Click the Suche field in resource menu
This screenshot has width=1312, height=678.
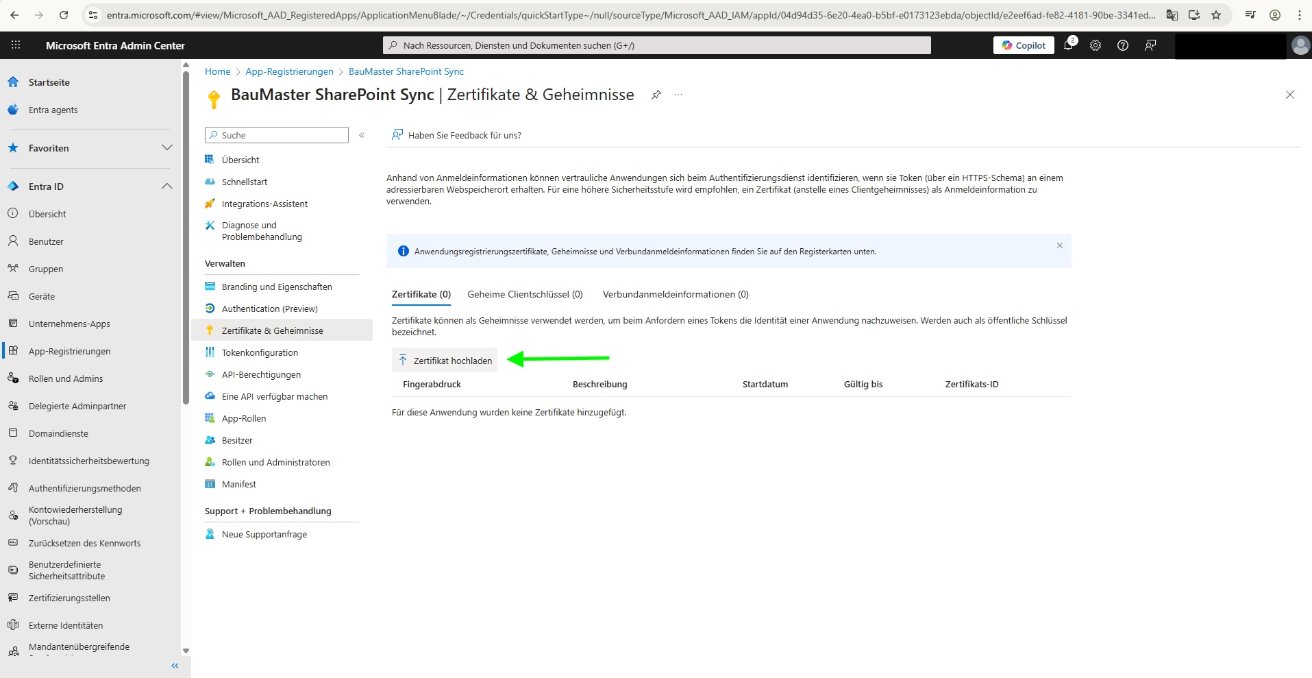pyautogui.click(x=278, y=135)
